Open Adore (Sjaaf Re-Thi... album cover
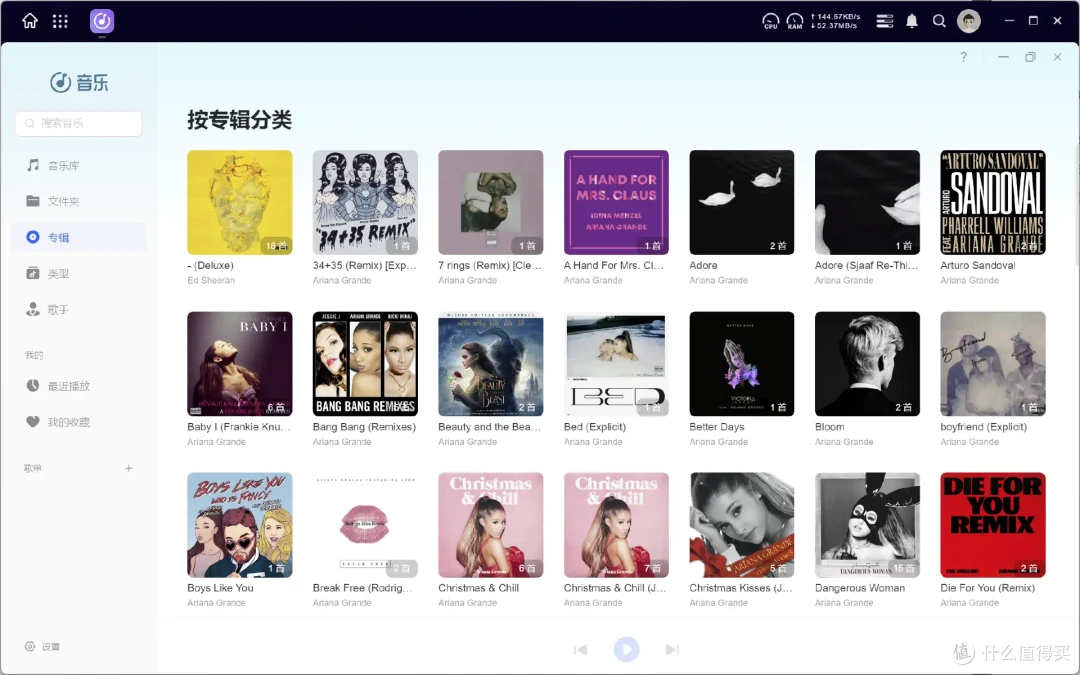Image resolution: width=1080 pixels, height=675 pixels. pos(867,202)
